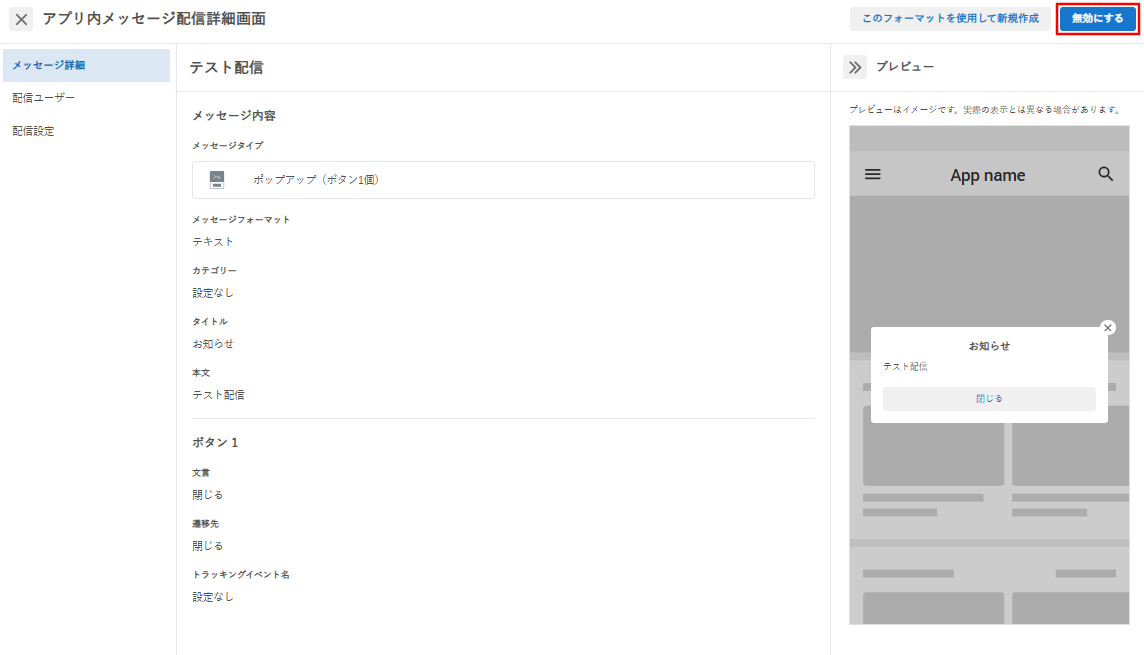This screenshot has height=655, width=1144.
Task: Click the メッセージフォーマット value テキスト
Action: [212, 241]
